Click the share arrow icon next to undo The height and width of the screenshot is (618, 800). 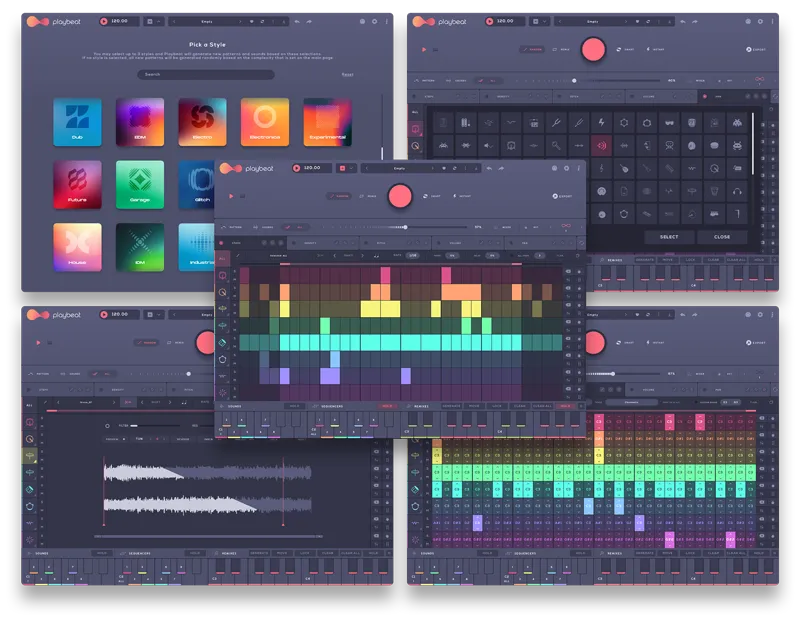pos(499,167)
